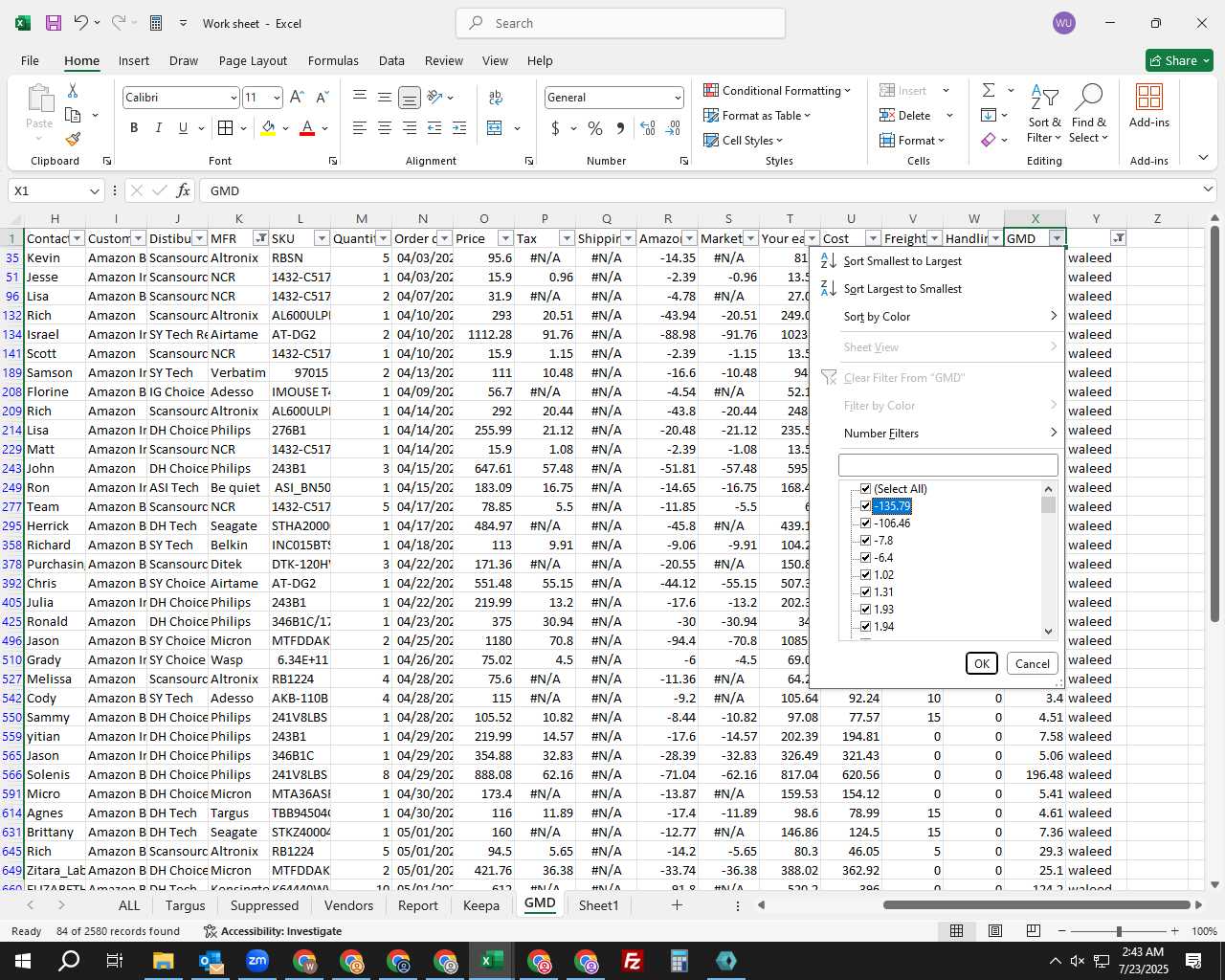
Task: Click Increase Indent icon
Action: coord(459,127)
